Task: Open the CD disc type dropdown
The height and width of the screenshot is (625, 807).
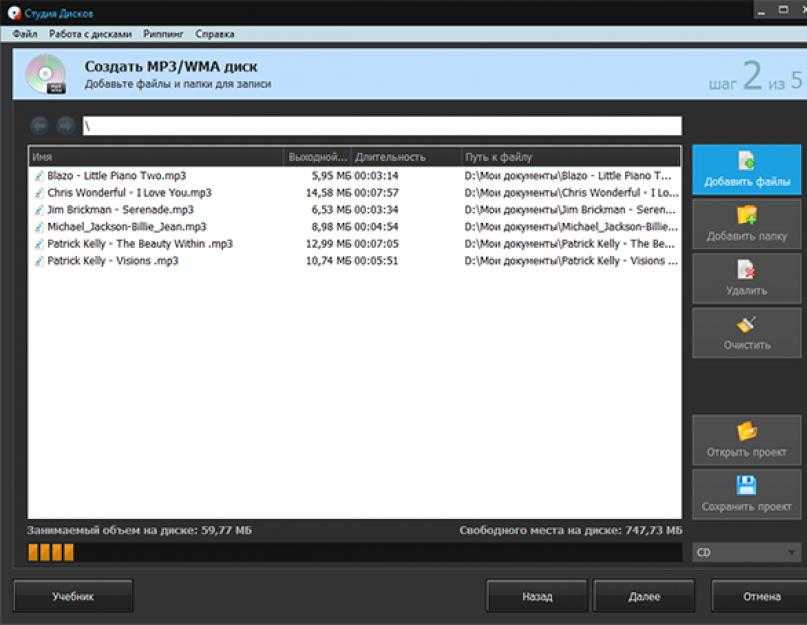Action: (746, 552)
